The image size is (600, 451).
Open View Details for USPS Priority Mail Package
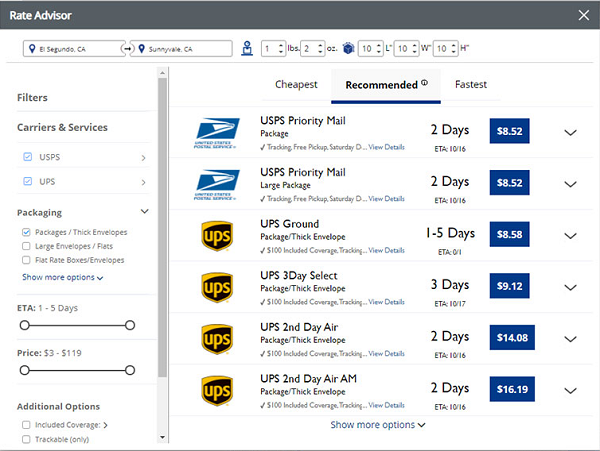[x=386, y=147]
